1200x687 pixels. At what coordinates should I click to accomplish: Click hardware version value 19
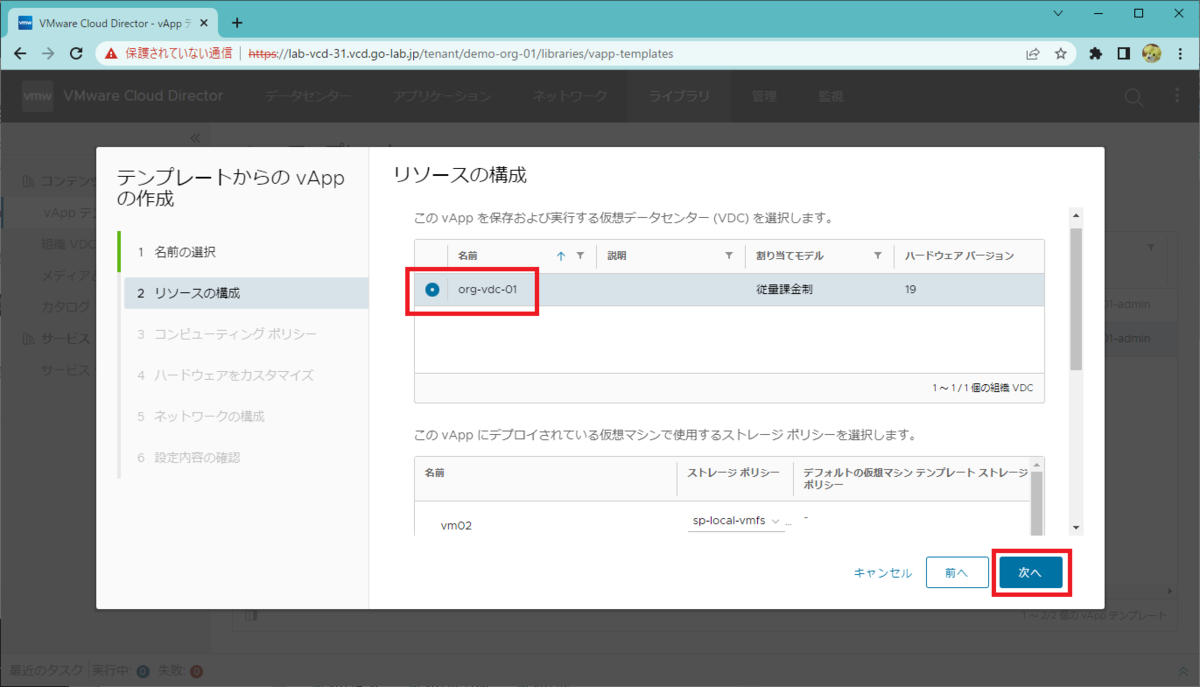pos(911,289)
